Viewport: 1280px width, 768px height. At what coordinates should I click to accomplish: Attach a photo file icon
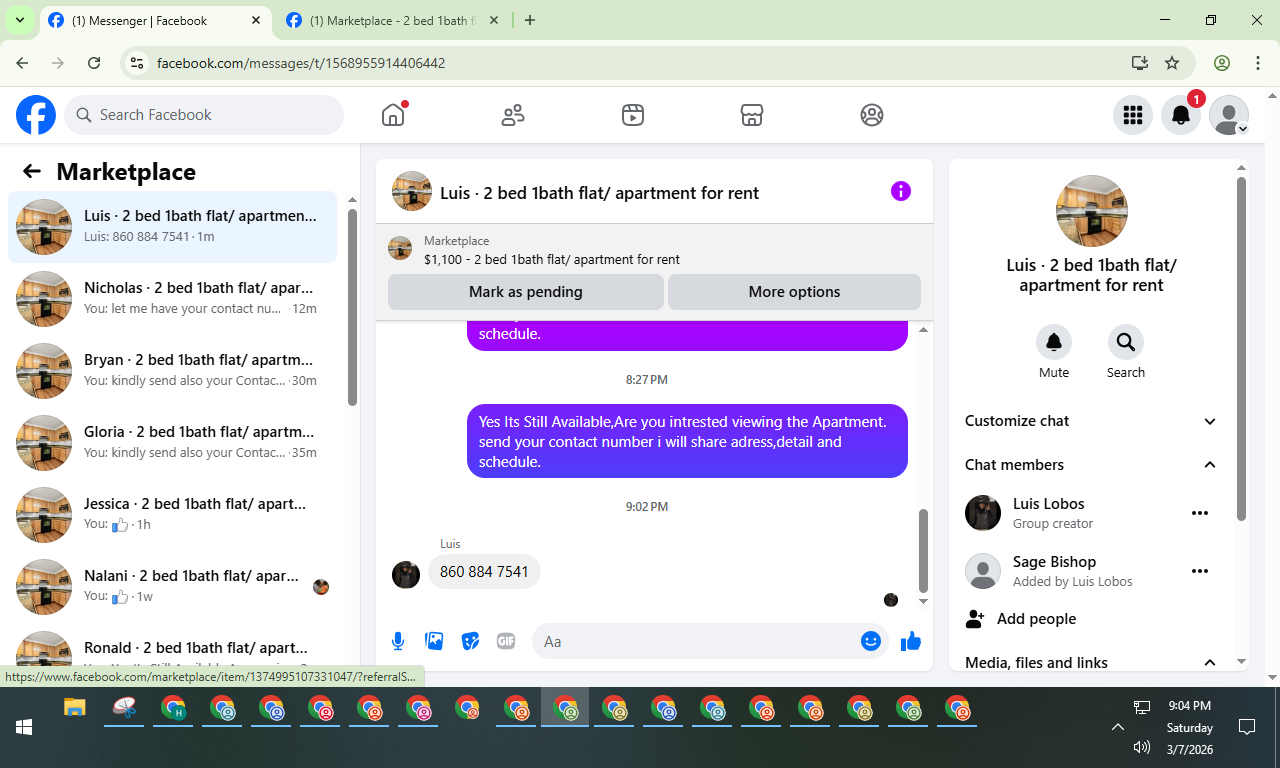(434, 641)
